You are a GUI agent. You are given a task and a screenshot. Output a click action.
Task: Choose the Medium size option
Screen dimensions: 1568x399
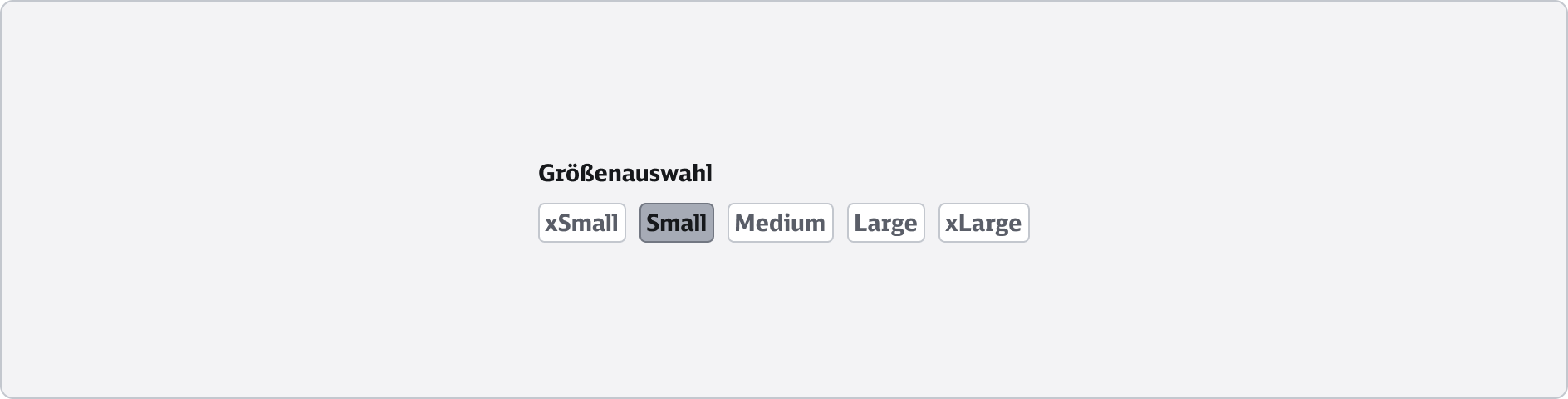point(780,223)
